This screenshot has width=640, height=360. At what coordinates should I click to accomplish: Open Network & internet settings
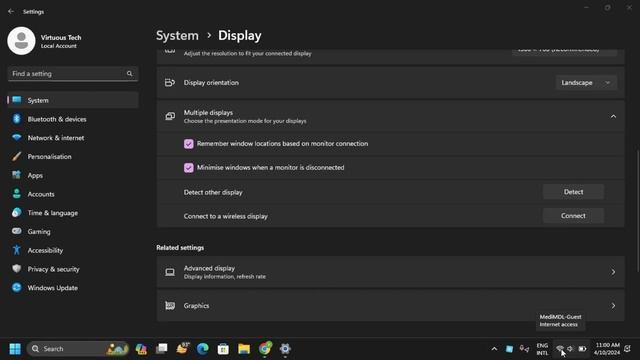(73, 138)
